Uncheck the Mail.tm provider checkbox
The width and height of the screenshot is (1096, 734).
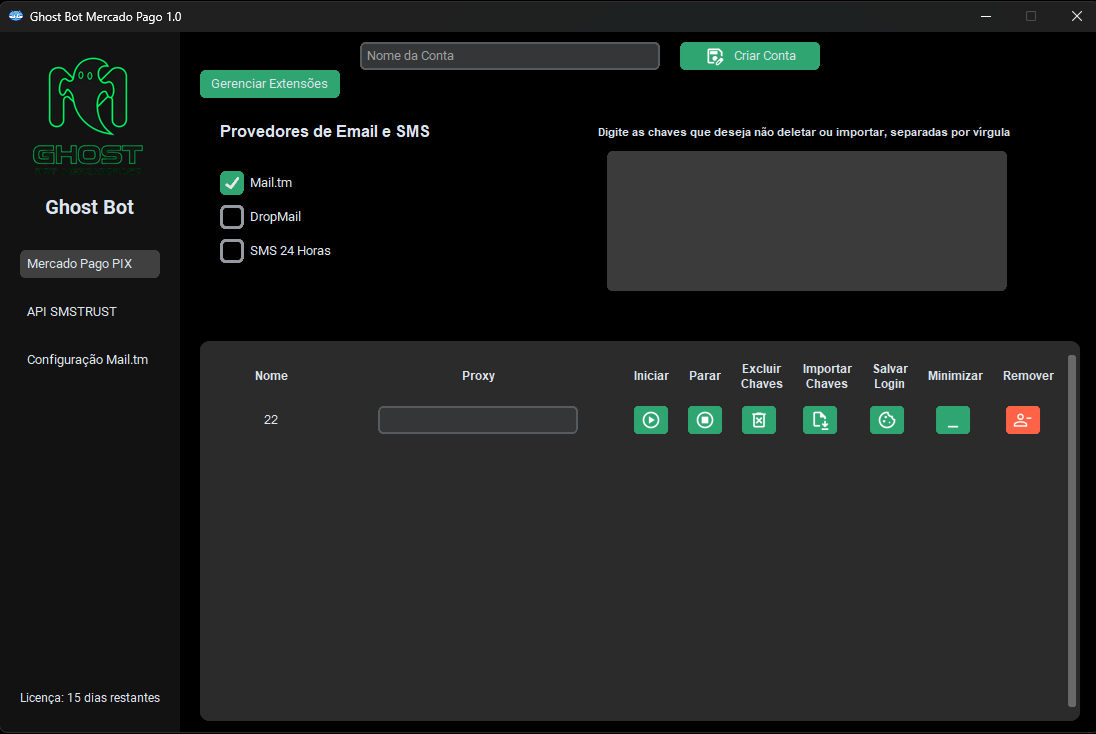[x=232, y=183]
